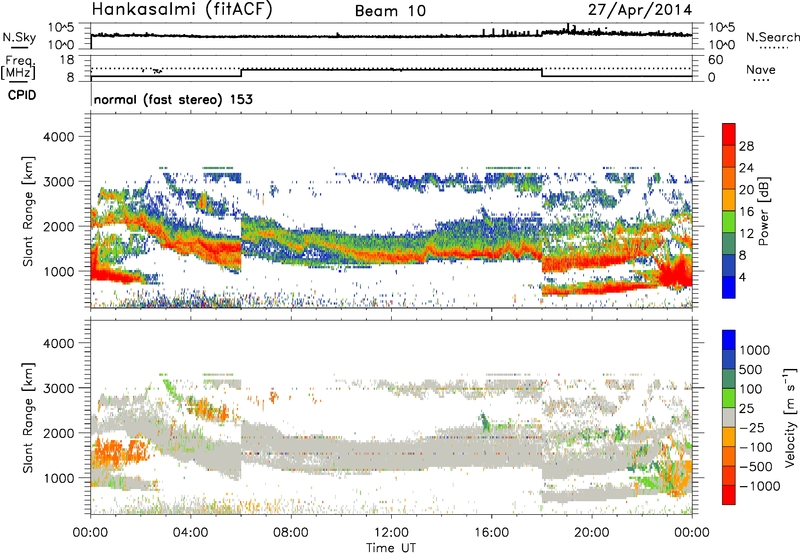
Task: Click the 'Freq. [MHz]' axis label
Action: (x=18, y=68)
